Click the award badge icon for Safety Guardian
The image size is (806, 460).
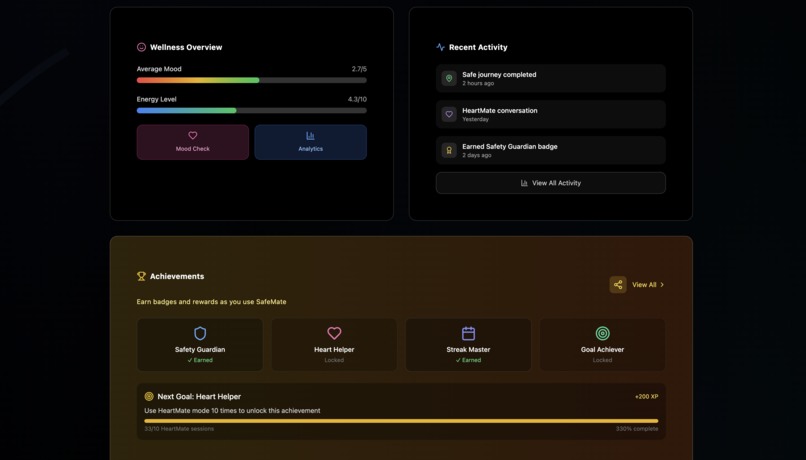pyautogui.click(x=449, y=150)
